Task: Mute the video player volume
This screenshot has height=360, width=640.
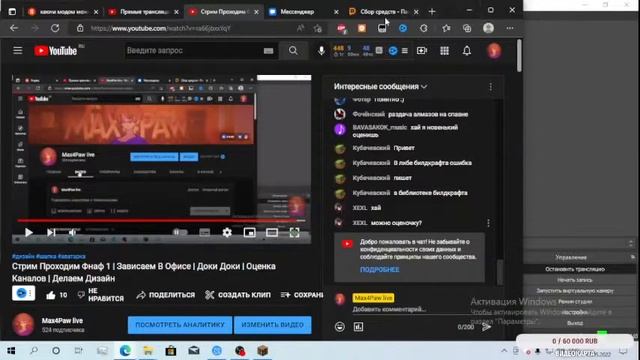Action: 73,232
